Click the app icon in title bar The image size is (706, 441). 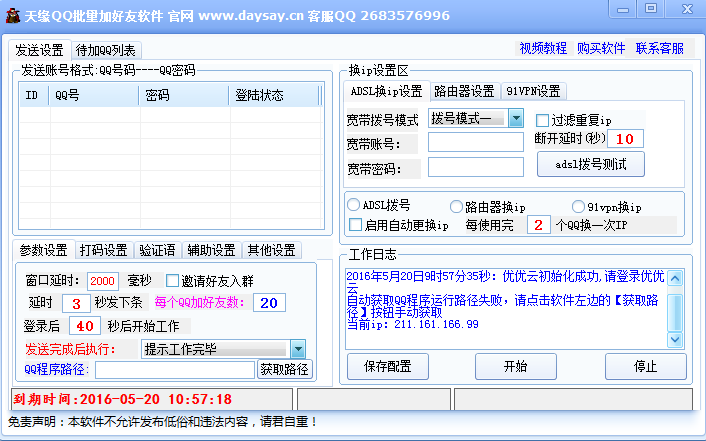point(13,16)
